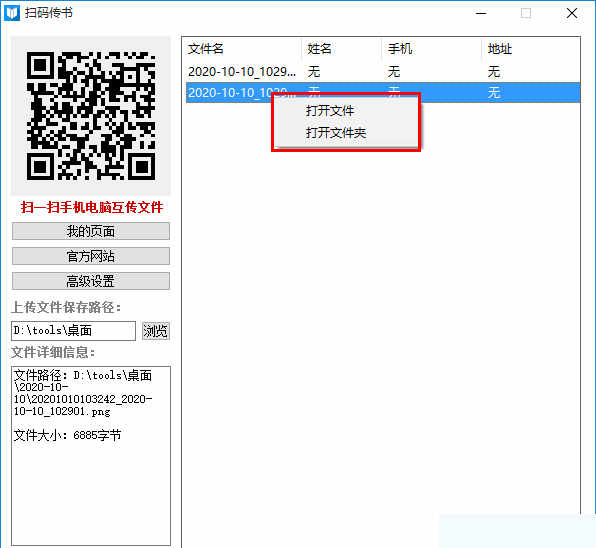The height and width of the screenshot is (548, 596).
Task: Click the disabled maximize button
Action: 526,13
